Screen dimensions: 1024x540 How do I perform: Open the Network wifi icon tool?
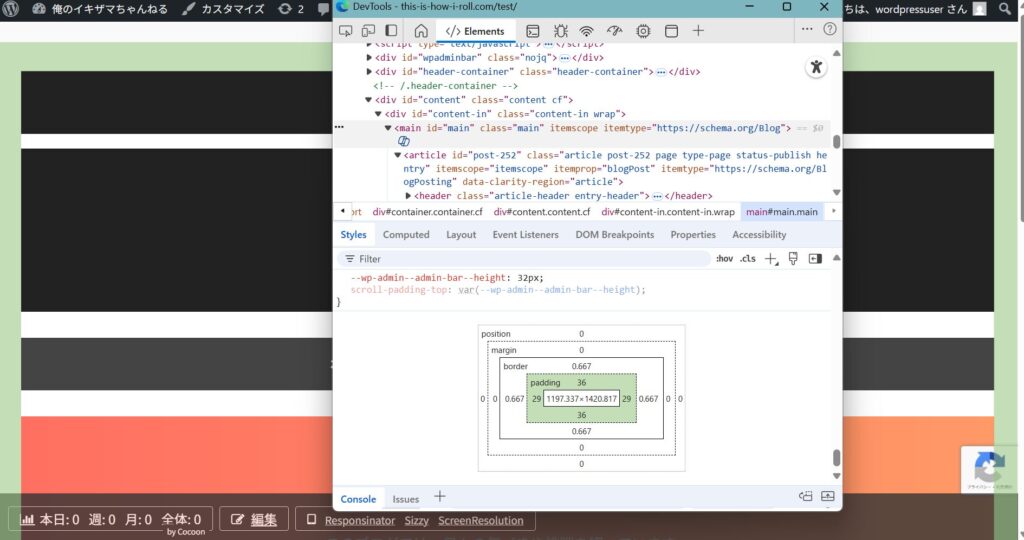[x=587, y=31]
